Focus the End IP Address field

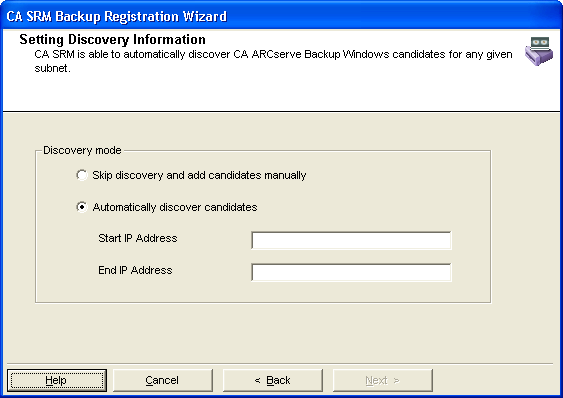pyautogui.click(x=351, y=272)
